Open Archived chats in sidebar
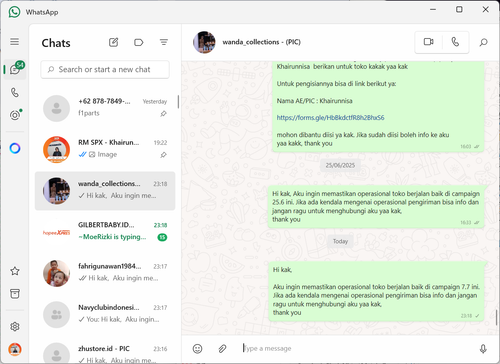Image resolution: width=500 pixels, height=364 pixels. (15, 293)
